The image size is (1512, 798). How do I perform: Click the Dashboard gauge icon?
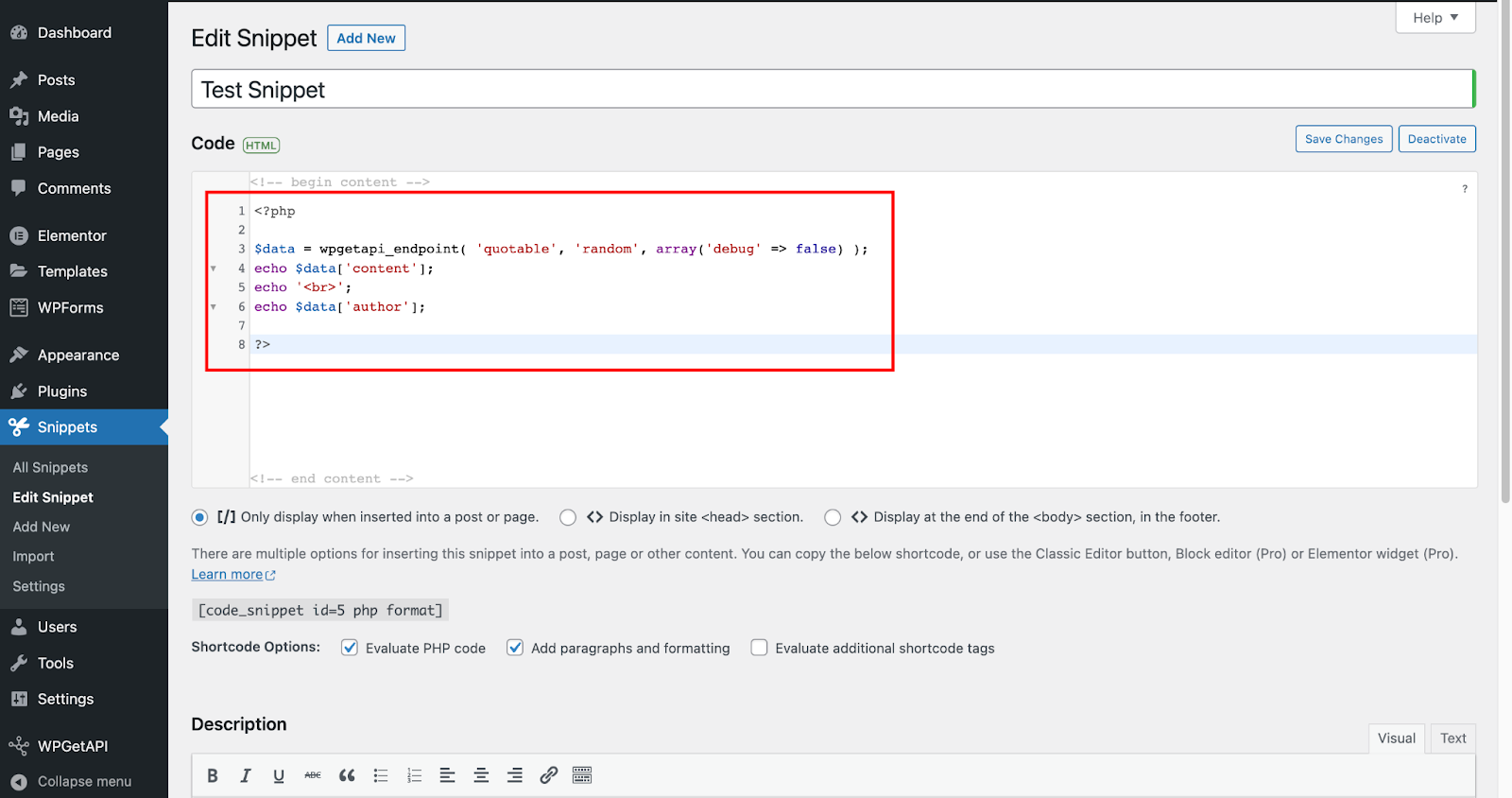click(x=19, y=33)
